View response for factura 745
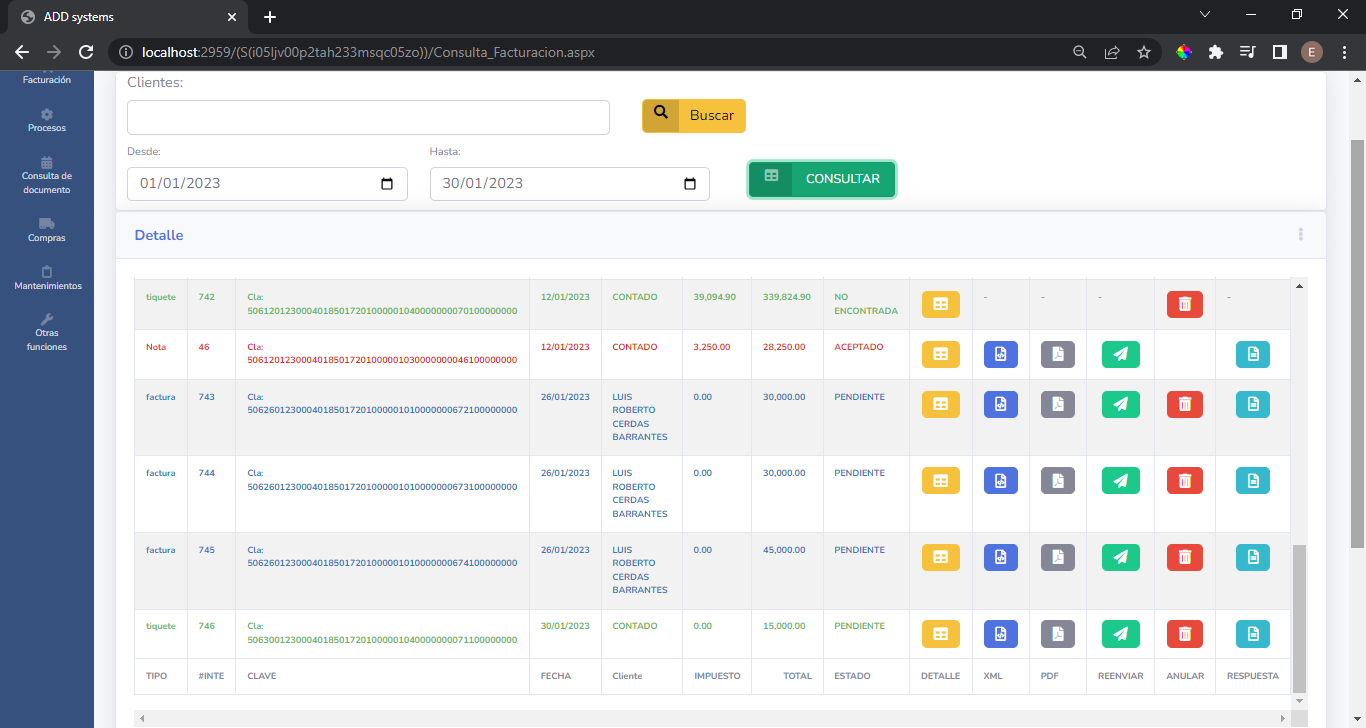The width and height of the screenshot is (1366, 728). [x=1253, y=557]
